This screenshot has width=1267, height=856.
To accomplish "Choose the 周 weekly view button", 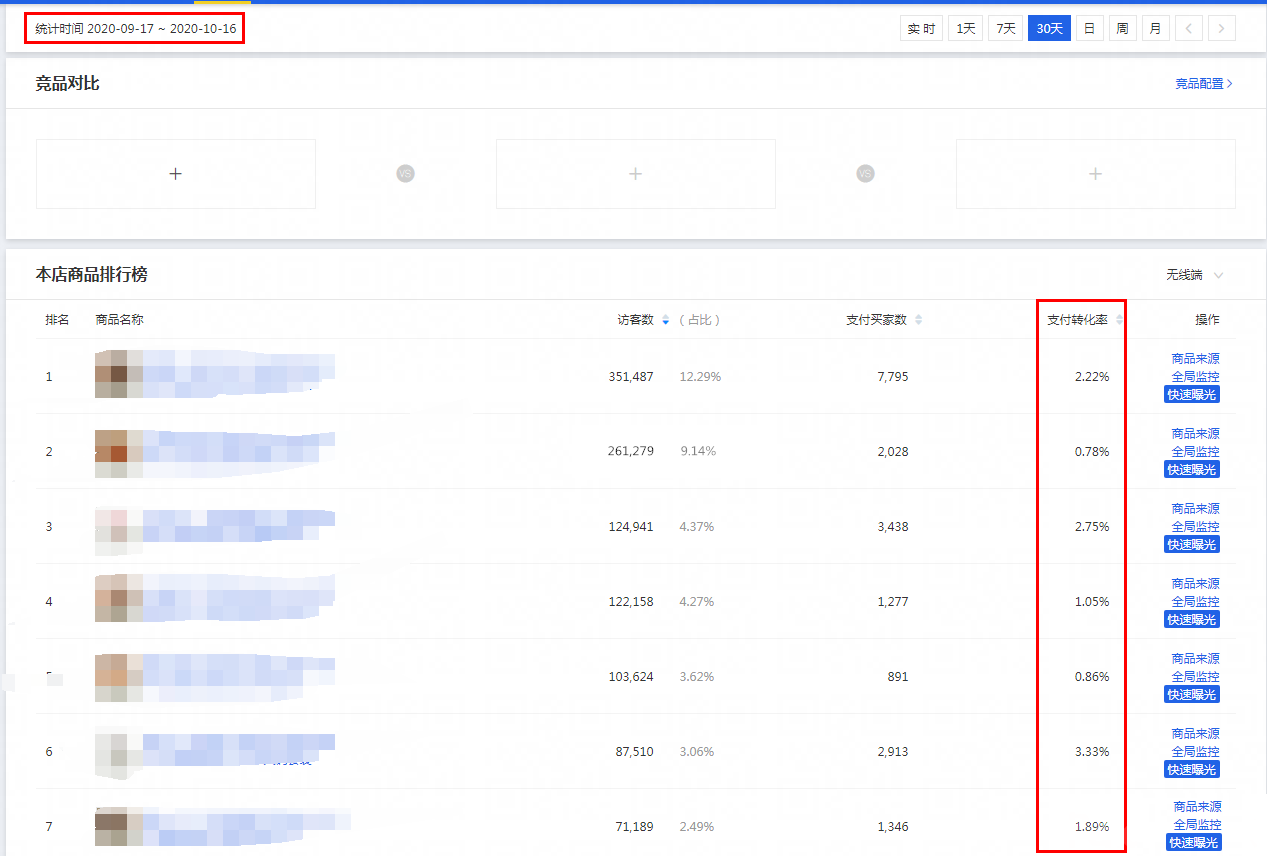I will [1122, 29].
